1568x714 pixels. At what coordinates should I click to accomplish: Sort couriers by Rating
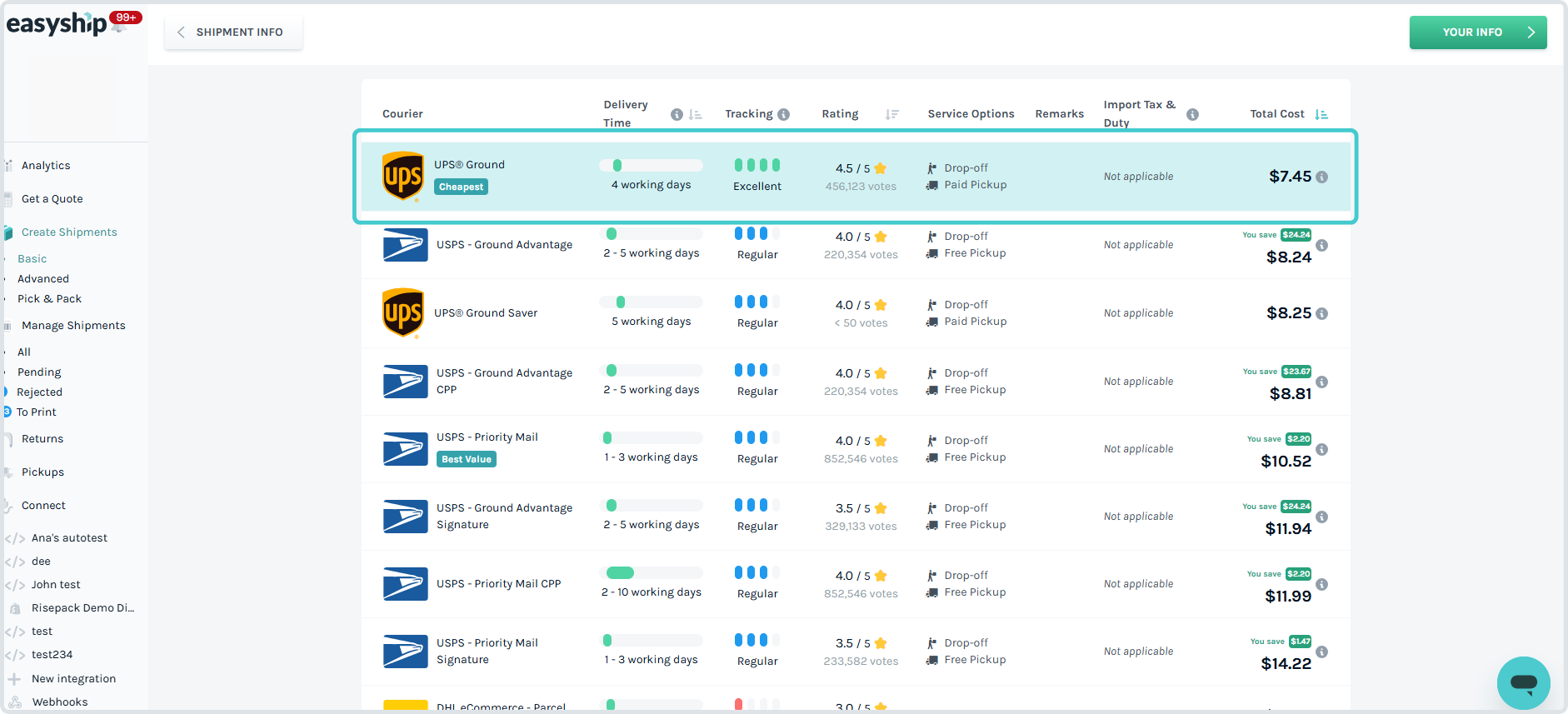(x=891, y=115)
